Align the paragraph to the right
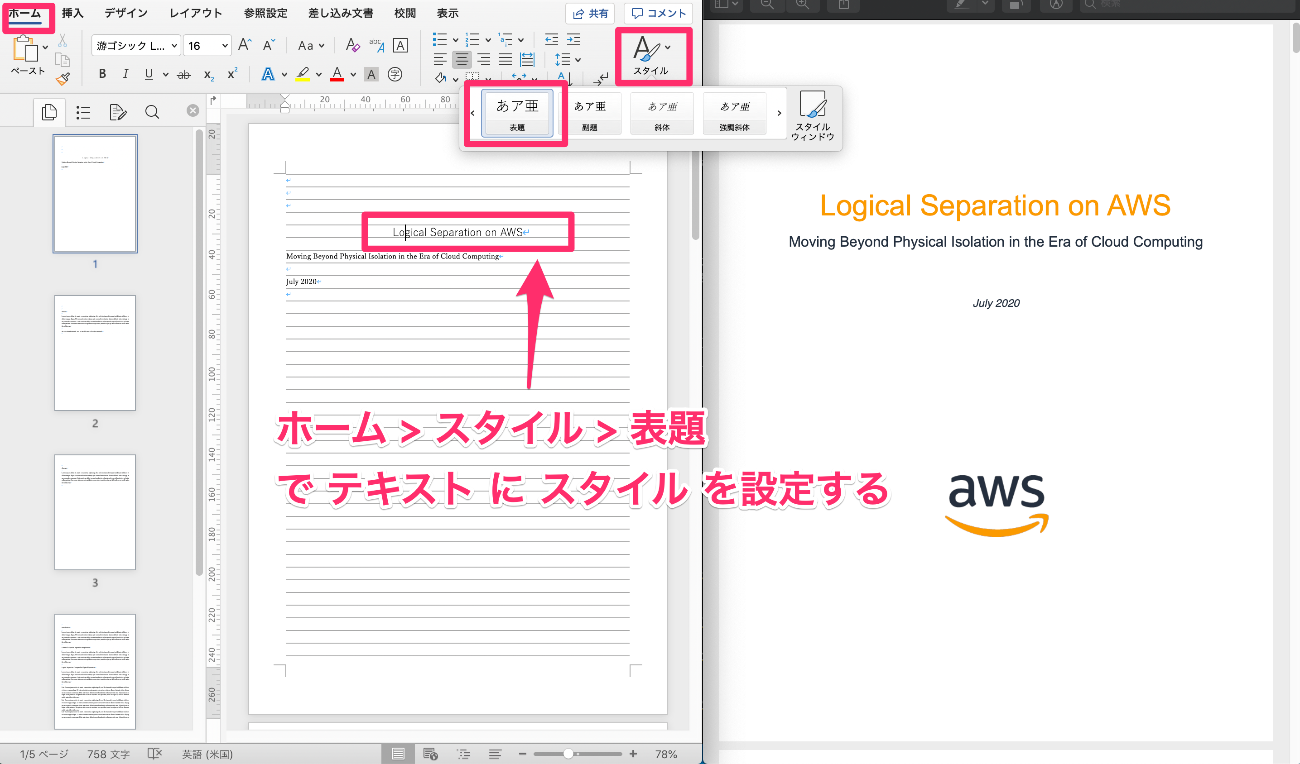 (x=484, y=59)
